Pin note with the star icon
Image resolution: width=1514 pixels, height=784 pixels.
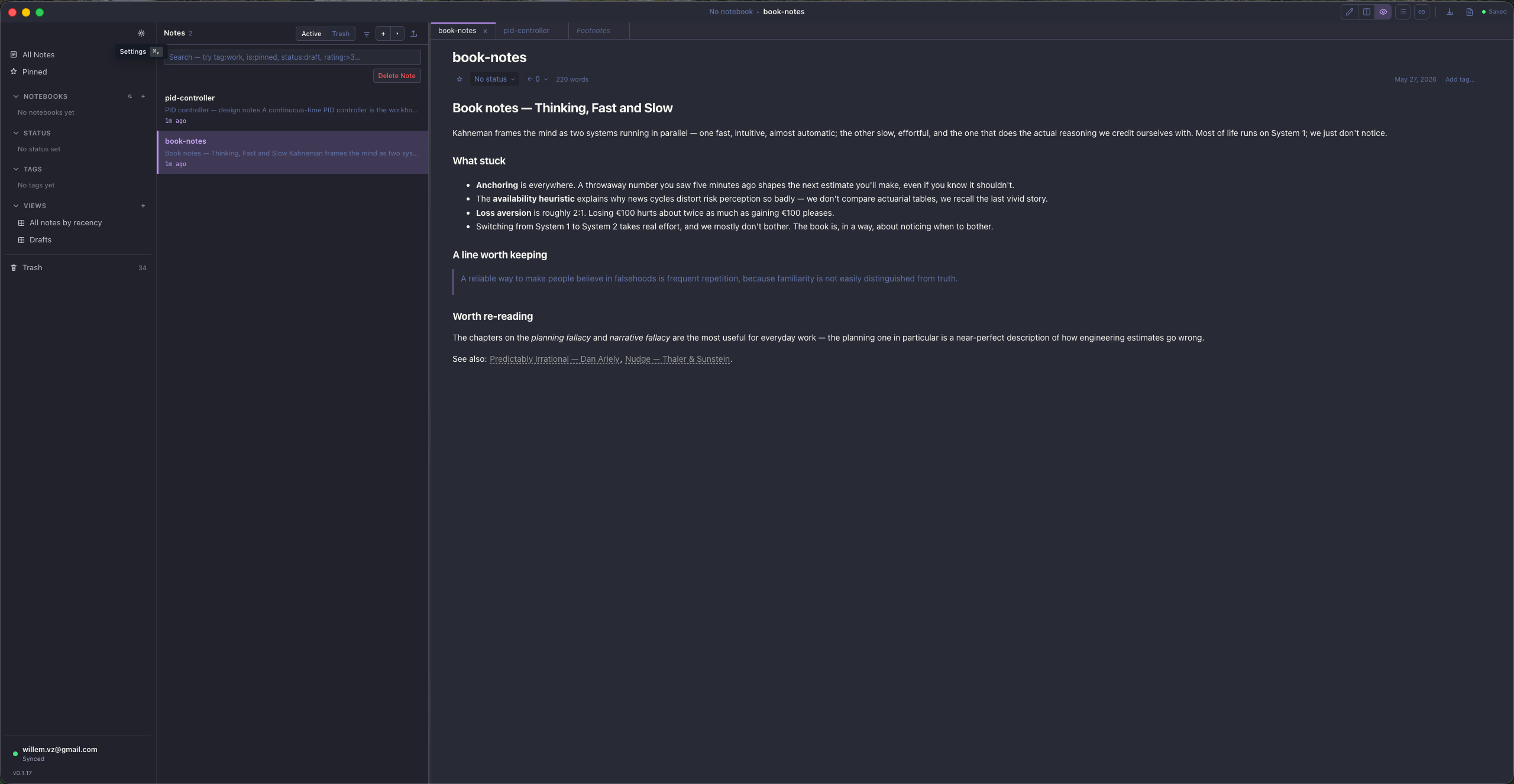(460, 79)
